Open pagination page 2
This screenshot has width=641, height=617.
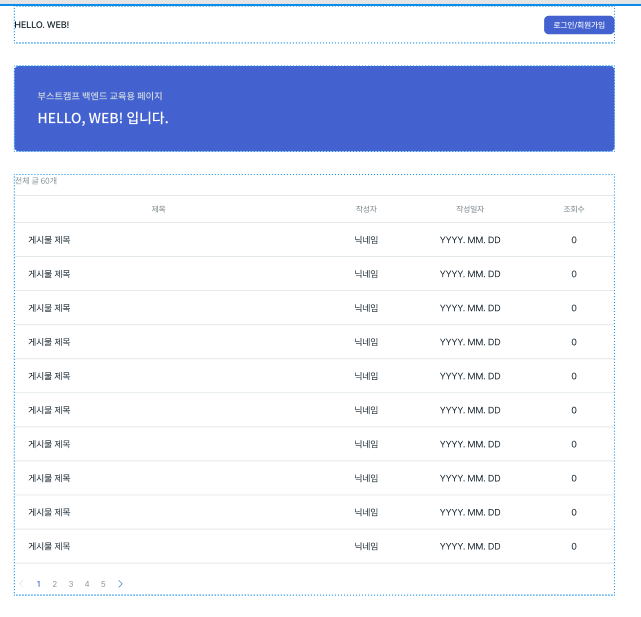tap(54, 584)
